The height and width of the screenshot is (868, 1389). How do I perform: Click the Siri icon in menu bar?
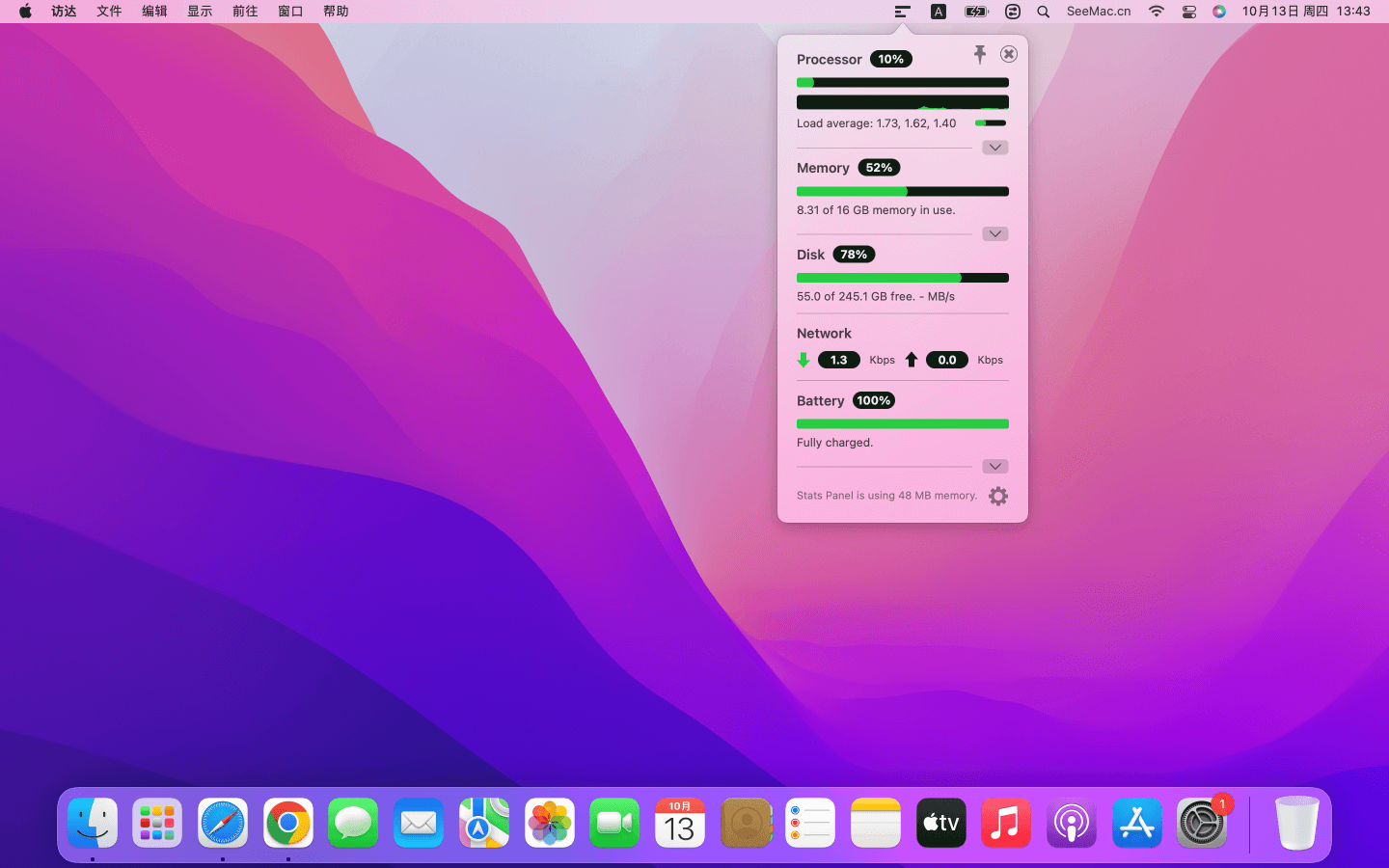[x=1219, y=12]
